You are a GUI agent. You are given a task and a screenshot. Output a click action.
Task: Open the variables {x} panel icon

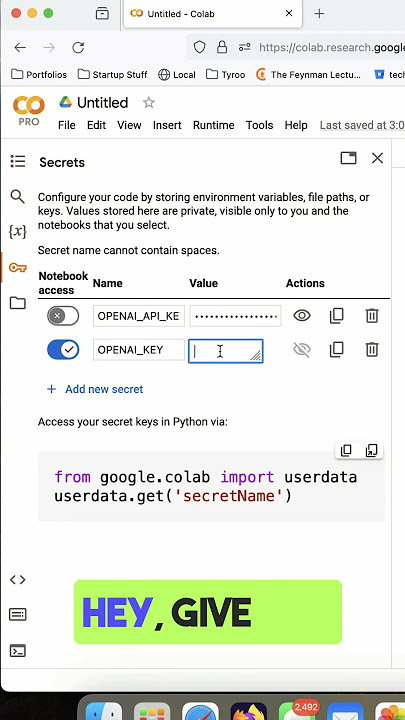point(17,231)
